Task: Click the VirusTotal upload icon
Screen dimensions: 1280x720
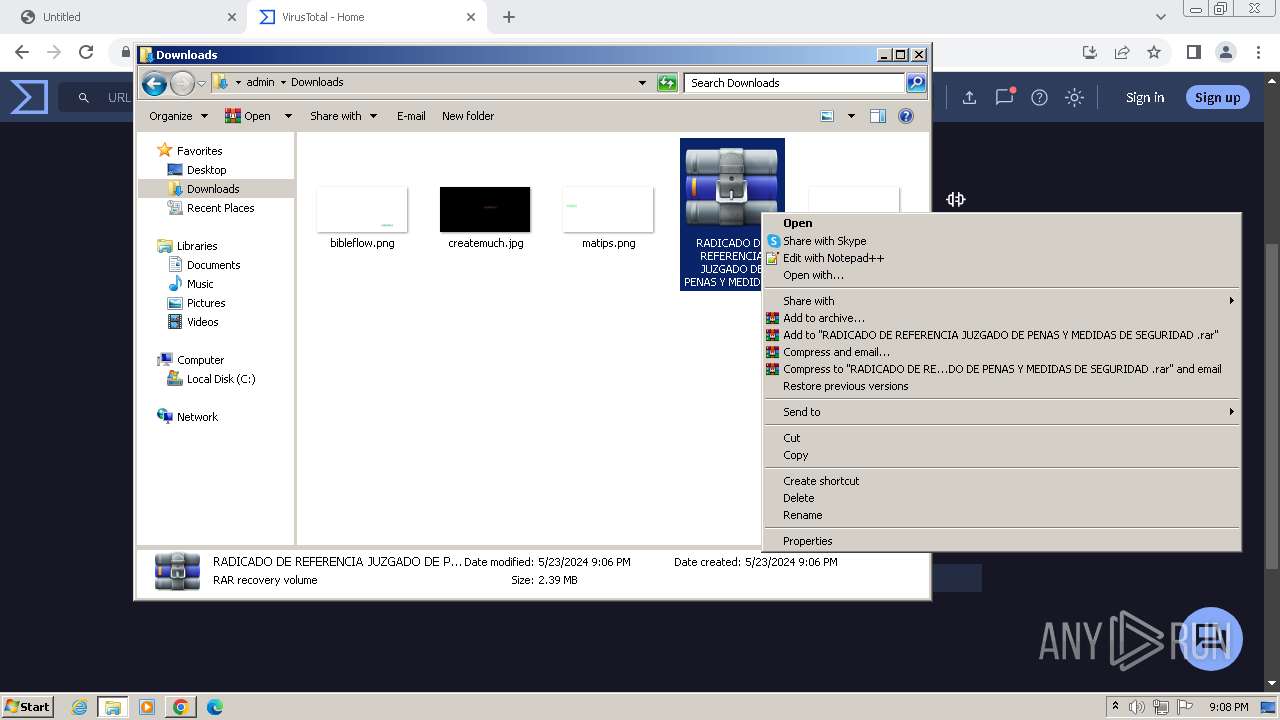Action: click(969, 97)
